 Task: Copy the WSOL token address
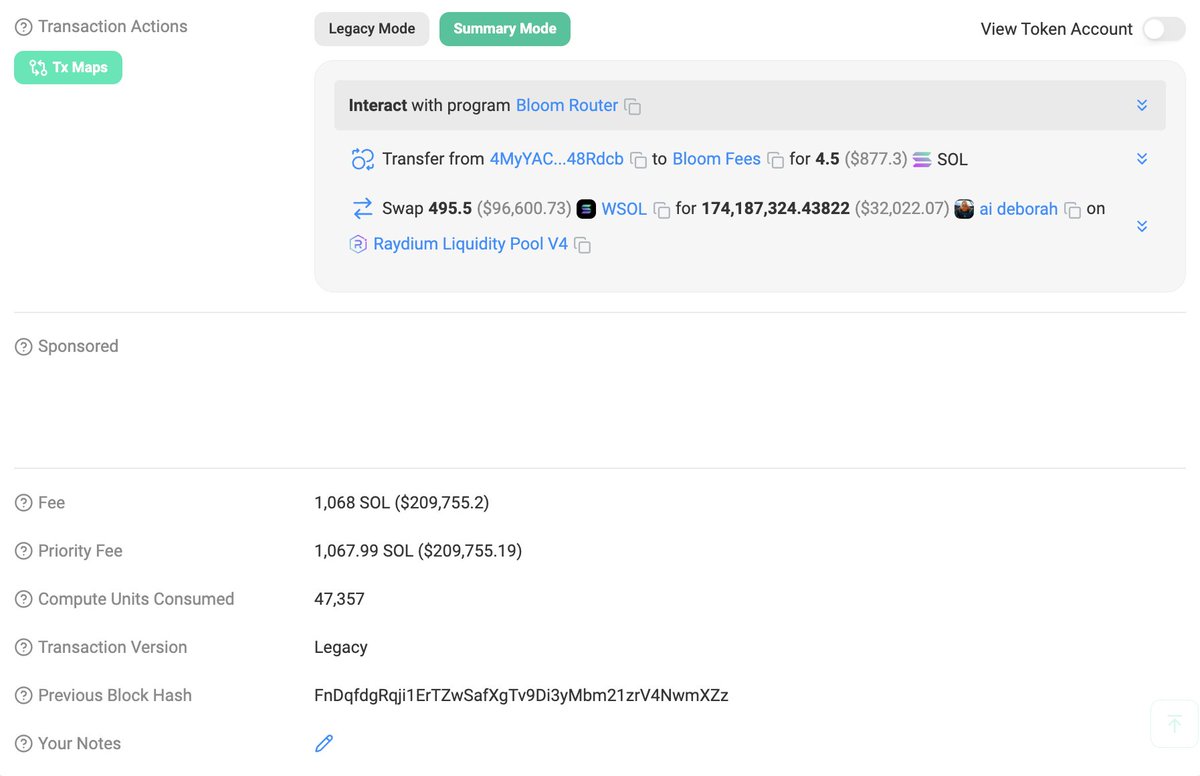[x=661, y=210]
